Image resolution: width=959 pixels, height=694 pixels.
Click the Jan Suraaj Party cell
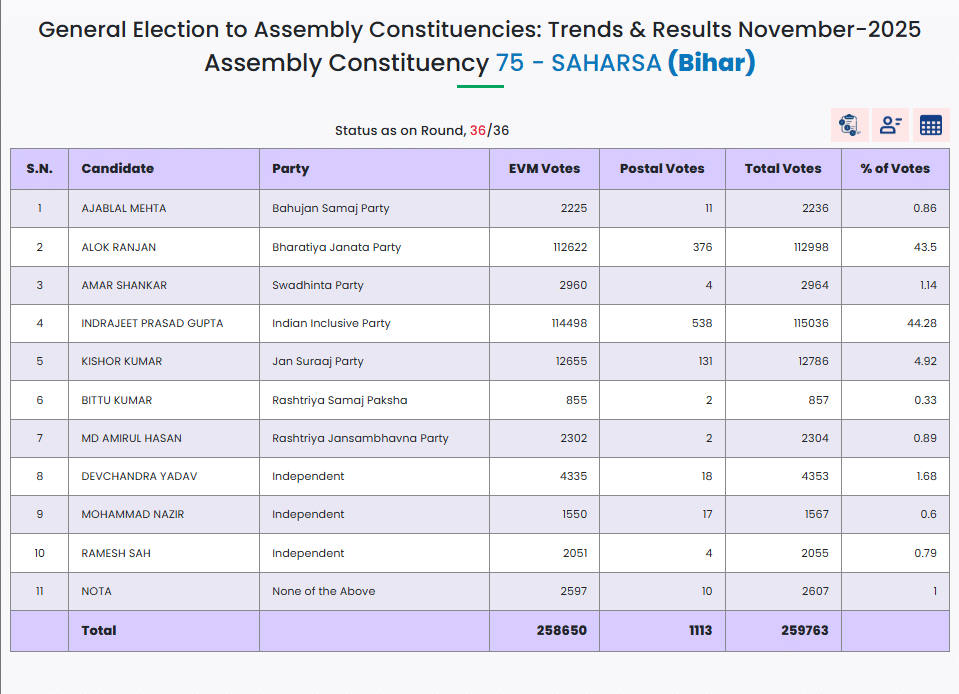[x=318, y=361]
